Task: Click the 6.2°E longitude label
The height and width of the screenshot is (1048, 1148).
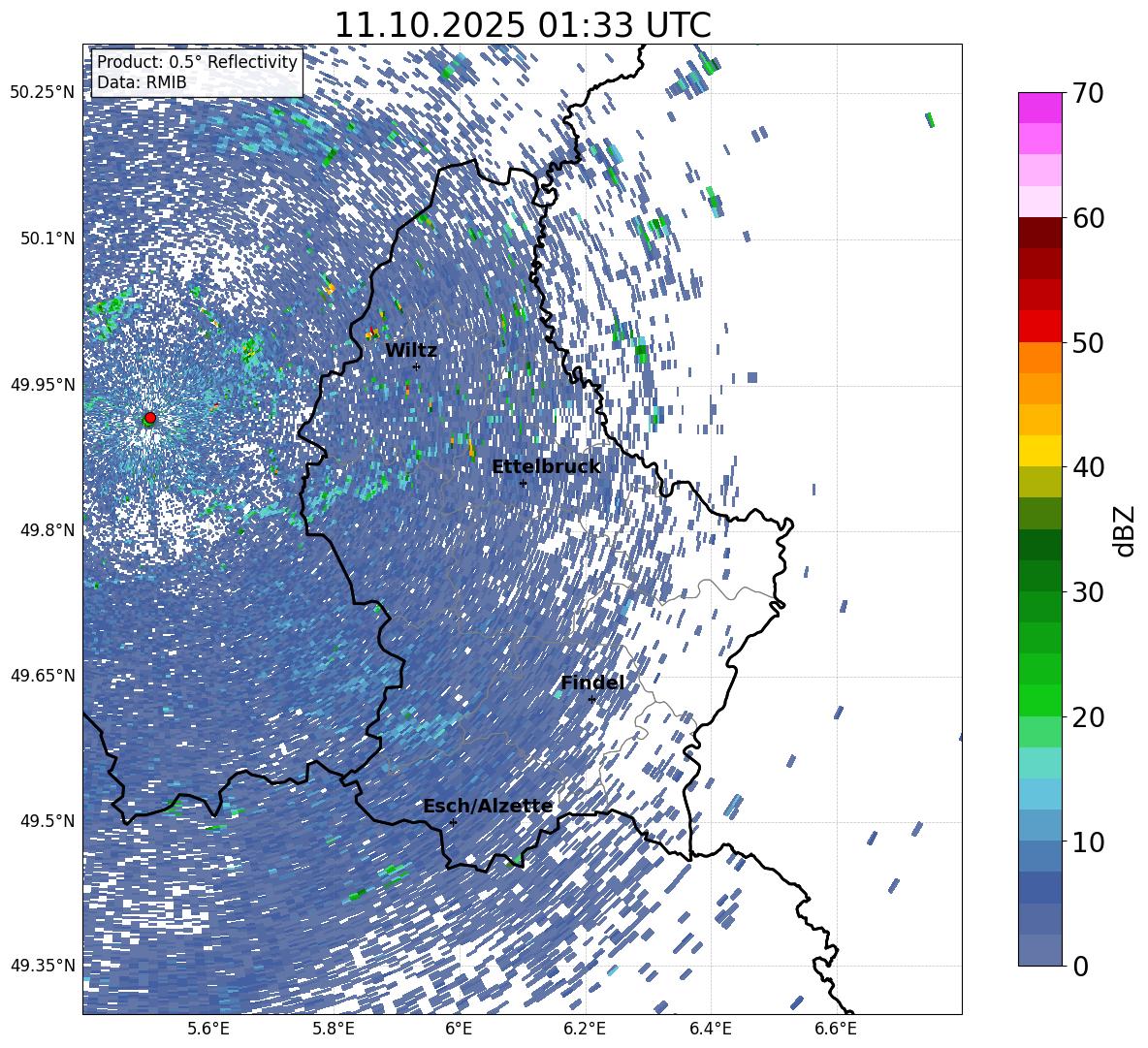Action: click(585, 1029)
